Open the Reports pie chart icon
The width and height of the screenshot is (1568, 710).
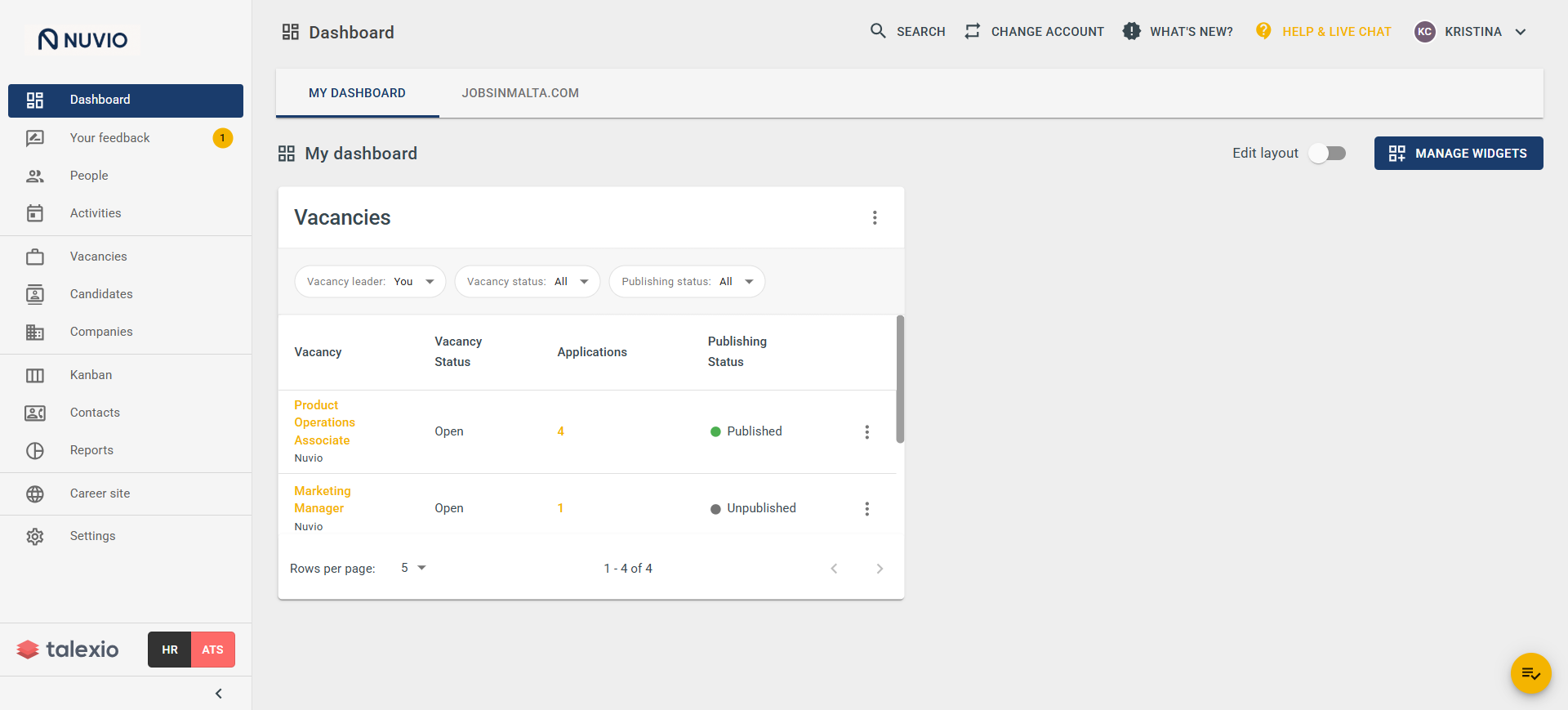[x=35, y=450]
